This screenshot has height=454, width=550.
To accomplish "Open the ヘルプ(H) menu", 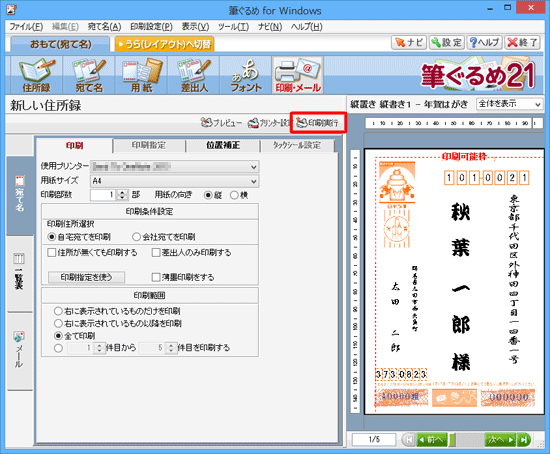I will pos(306,27).
